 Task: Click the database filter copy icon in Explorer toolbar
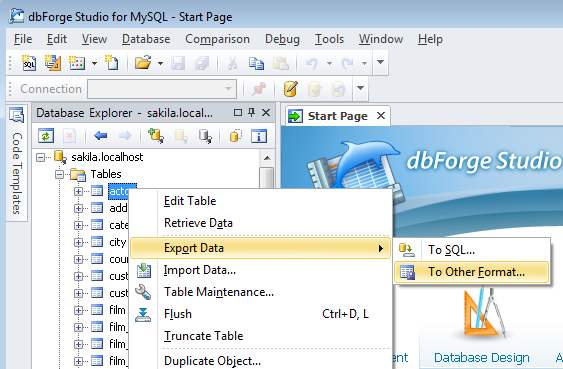click(236, 136)
